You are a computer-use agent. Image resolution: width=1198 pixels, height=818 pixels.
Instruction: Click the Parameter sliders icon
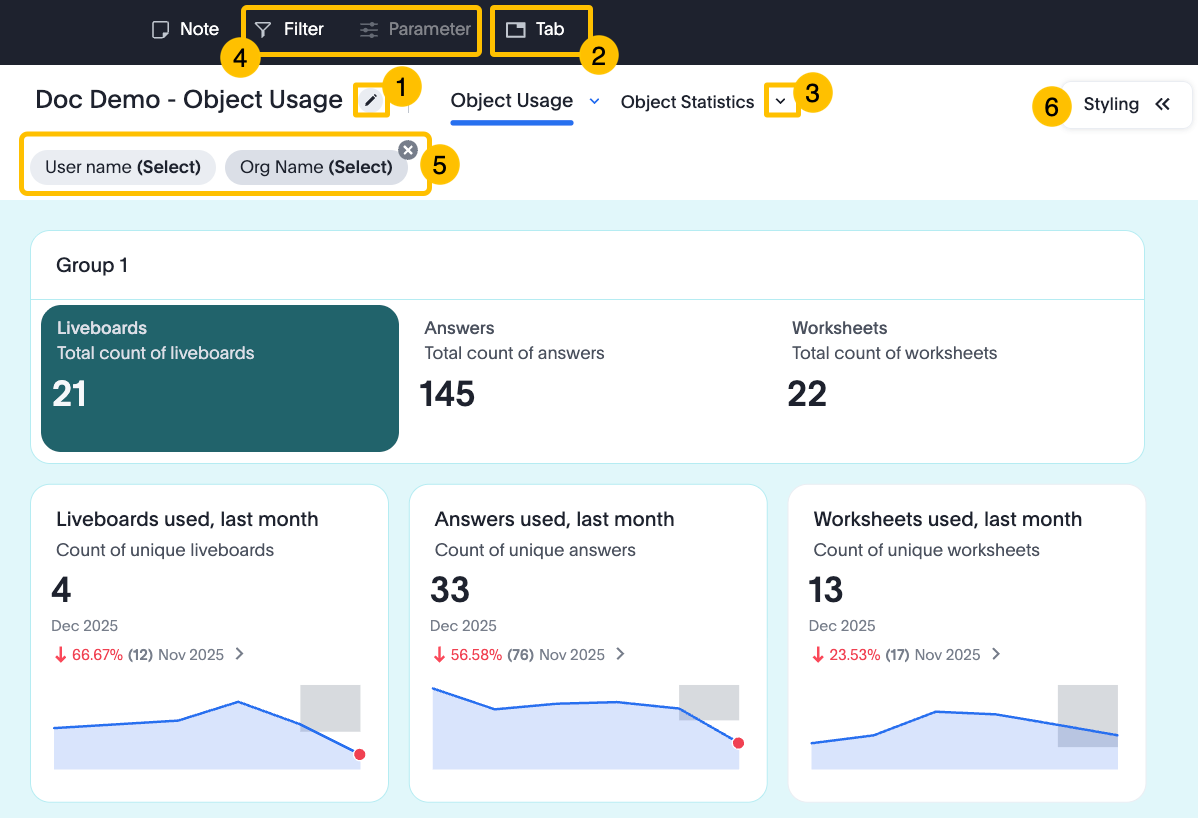coord(369,30)
